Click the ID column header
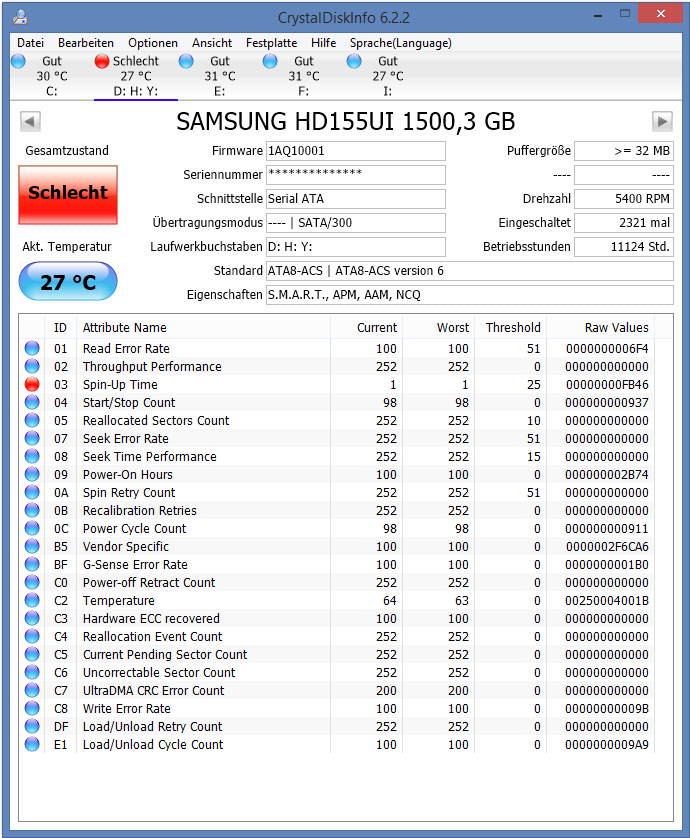Viewport: 690px width, 838px height. click(x=60, y=328)
